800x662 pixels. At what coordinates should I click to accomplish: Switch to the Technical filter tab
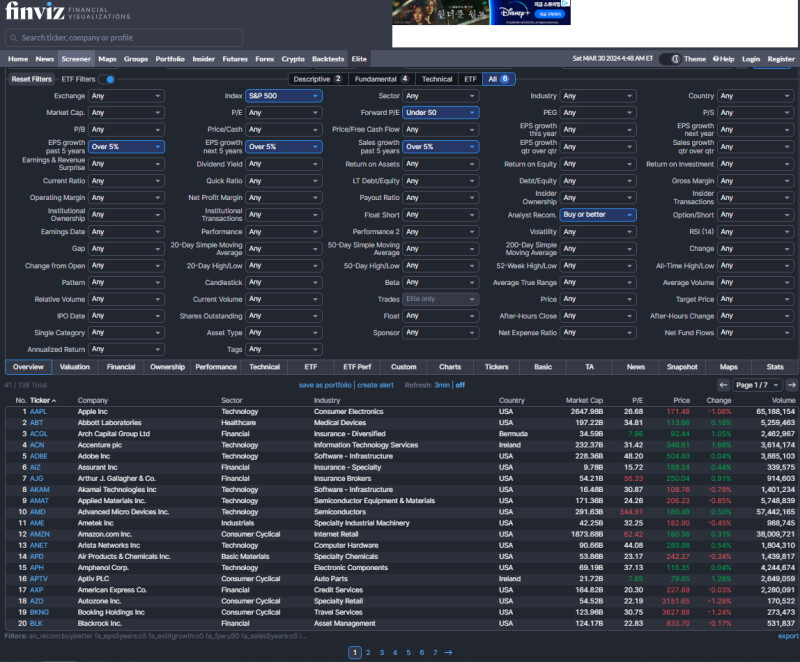pos(437,79)
